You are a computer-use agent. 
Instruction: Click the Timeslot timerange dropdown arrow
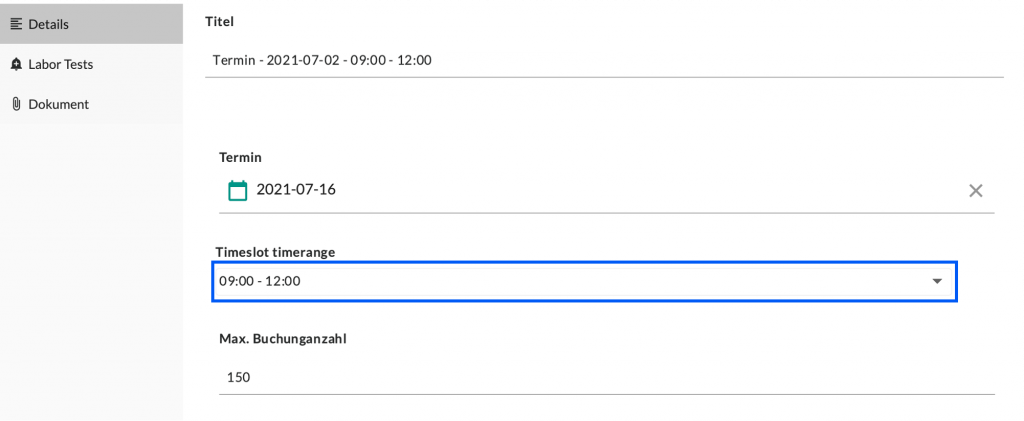(x=937, y=282)
